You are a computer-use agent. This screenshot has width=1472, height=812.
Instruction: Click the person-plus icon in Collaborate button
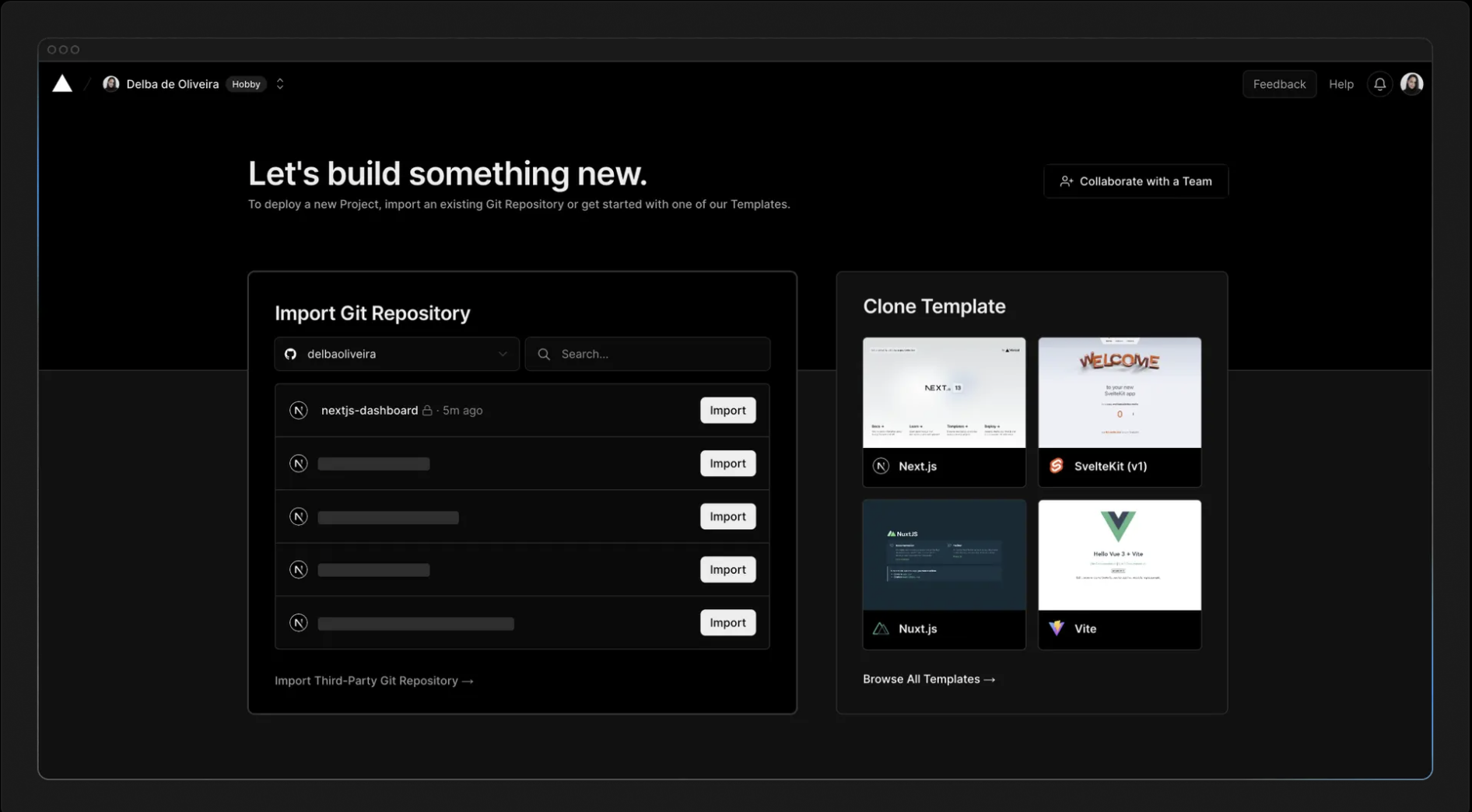1067,181
